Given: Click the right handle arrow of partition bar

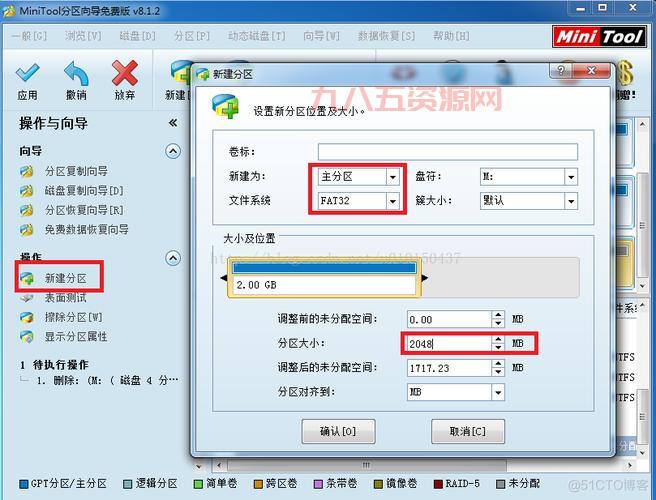Looking at the screenshot, I should [x=425, y=278].
